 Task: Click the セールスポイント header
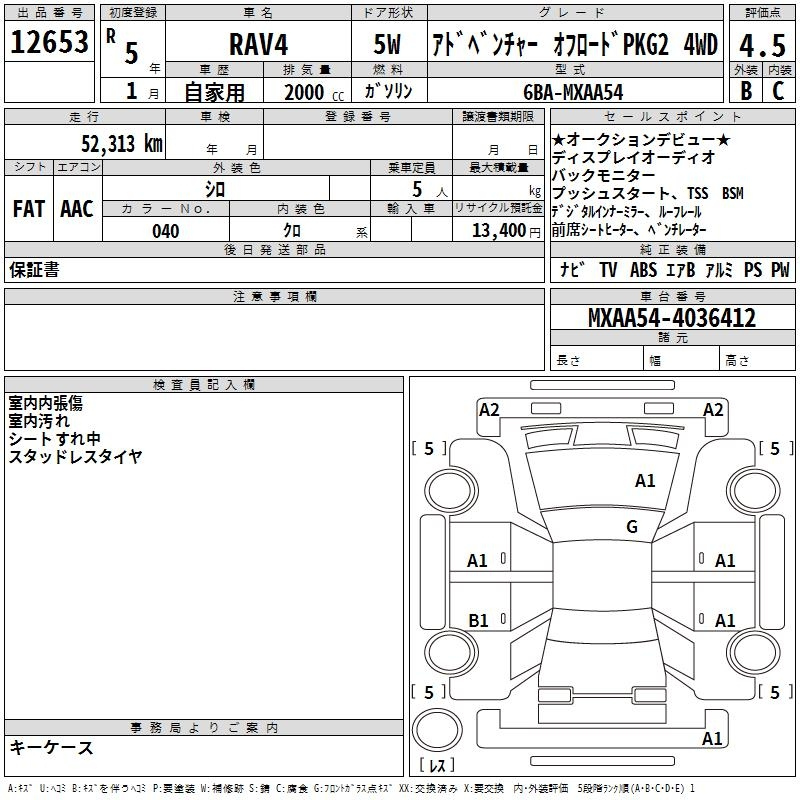coord(672,116)
